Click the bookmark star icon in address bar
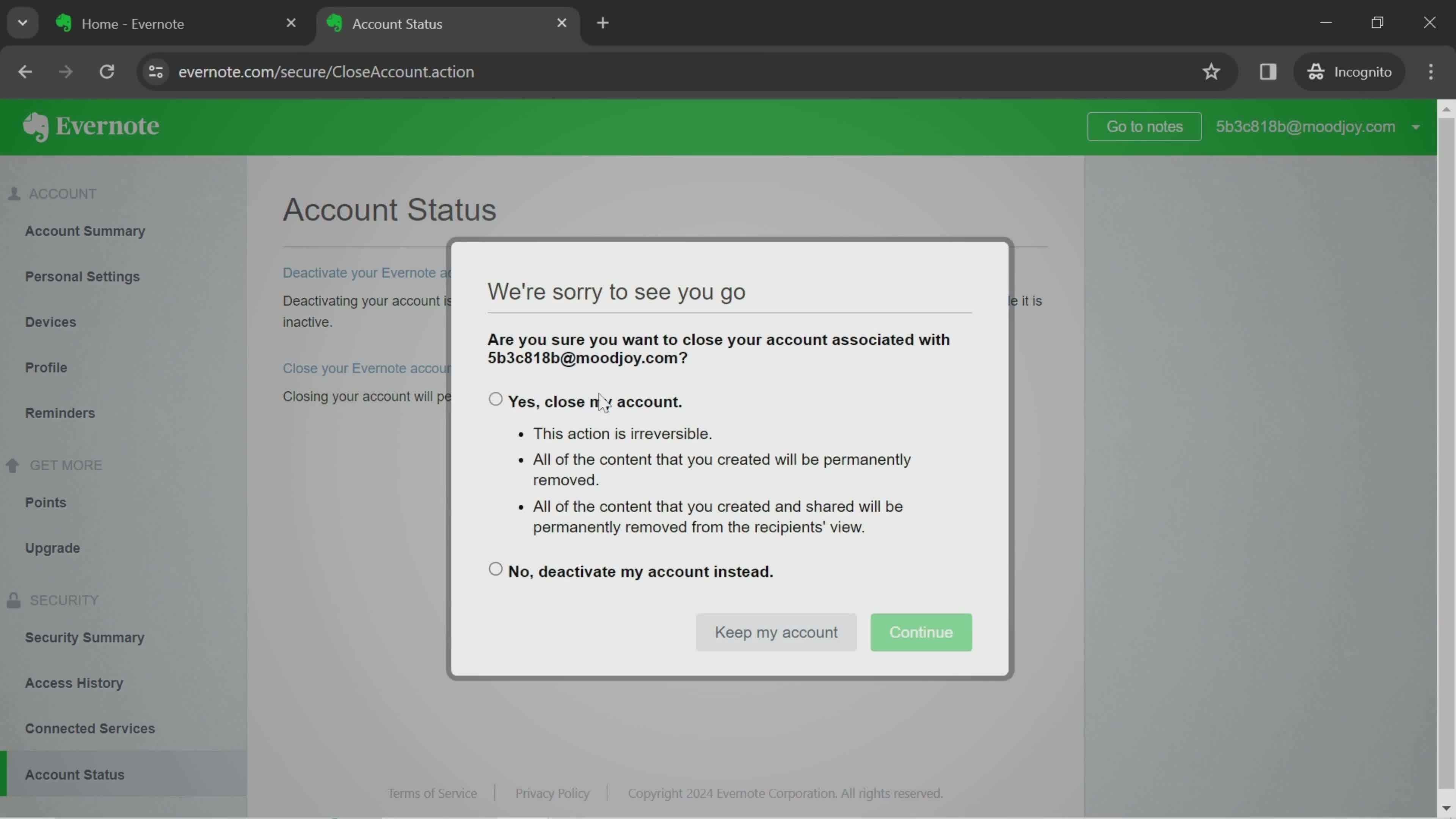 pos(1212,71)
